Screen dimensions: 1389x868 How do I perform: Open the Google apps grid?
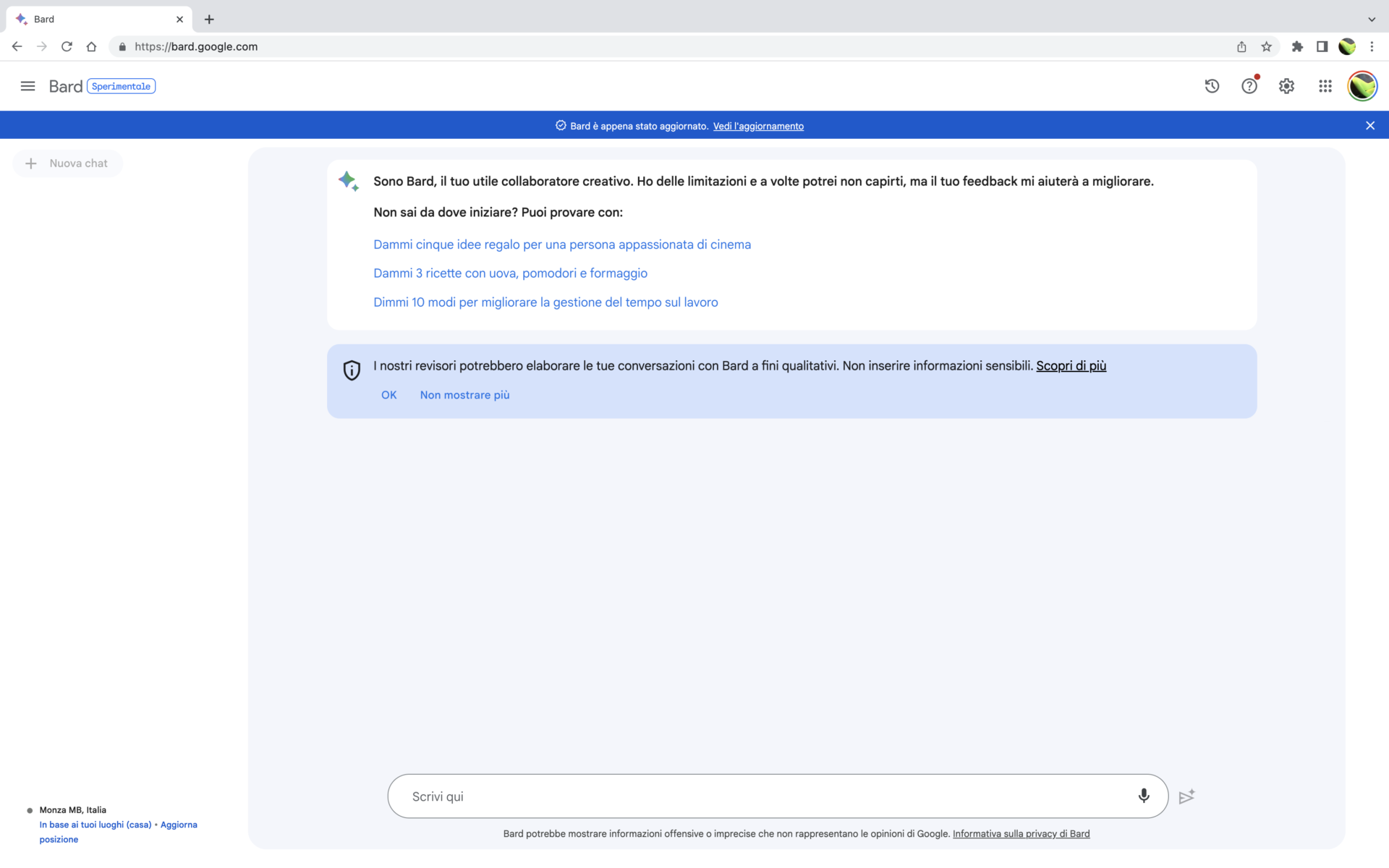tap(1325, 86)
